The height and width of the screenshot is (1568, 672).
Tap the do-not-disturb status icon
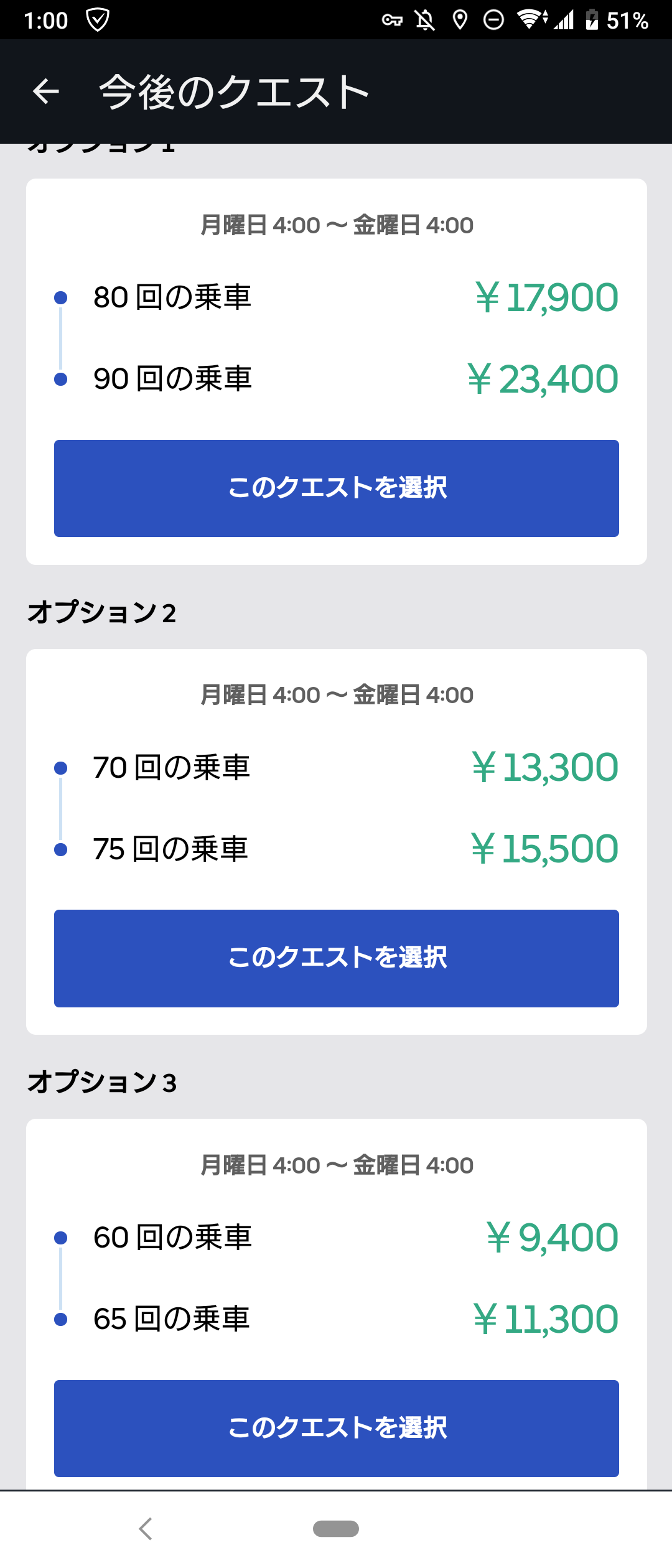point(493,20)
